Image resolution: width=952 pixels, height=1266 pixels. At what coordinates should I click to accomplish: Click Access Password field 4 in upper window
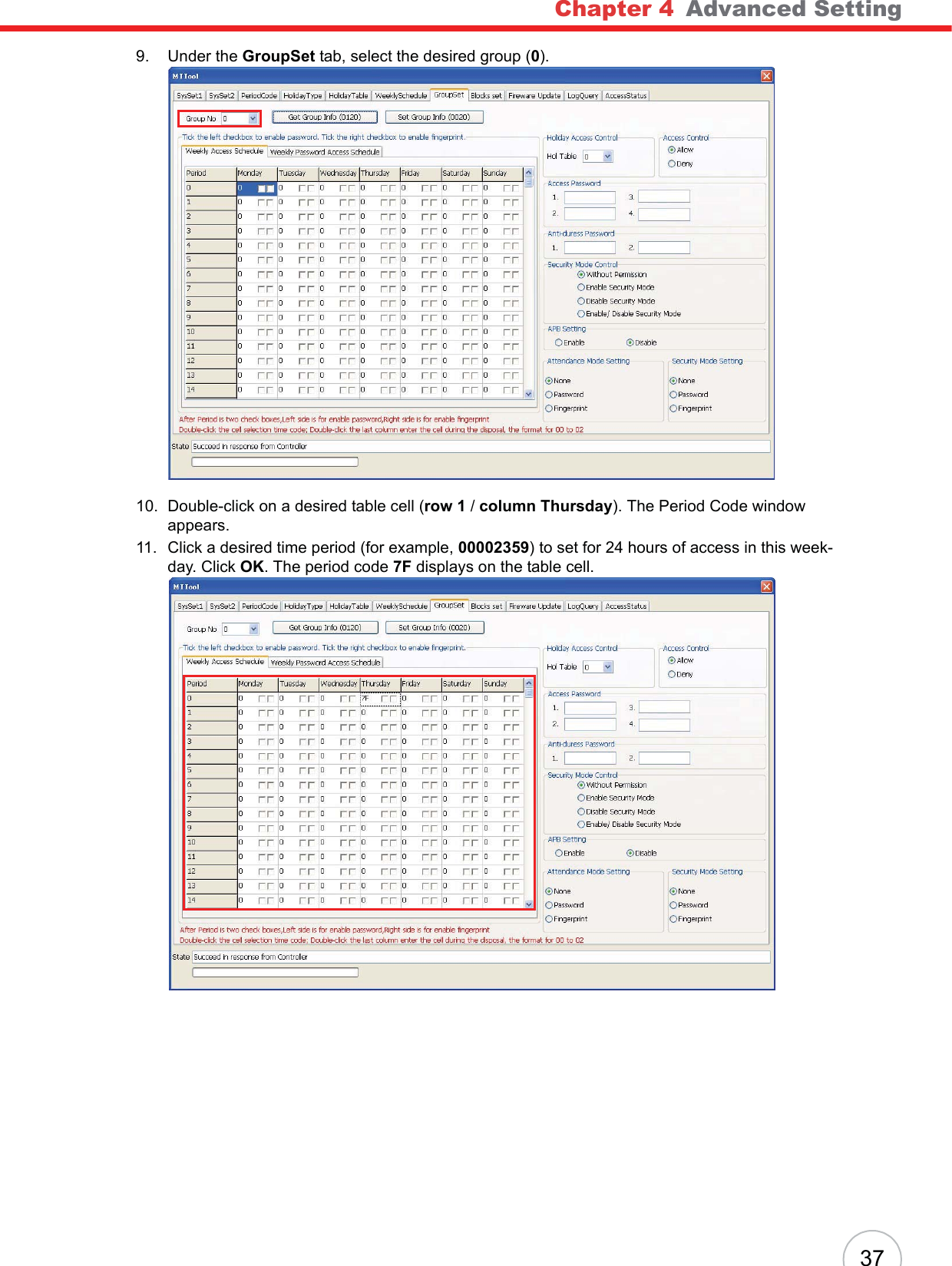(x=664, y=214)
